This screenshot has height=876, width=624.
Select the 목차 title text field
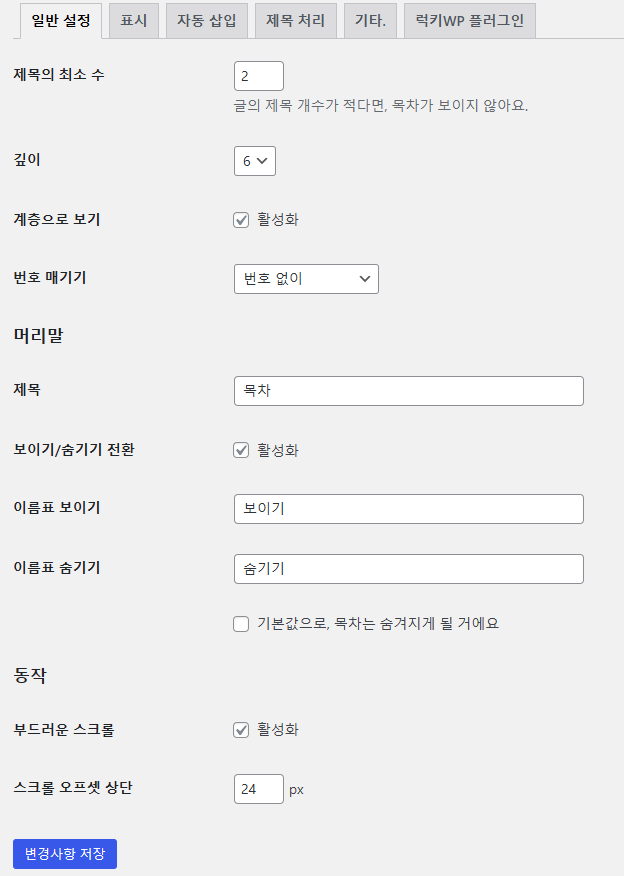point(408,390)
